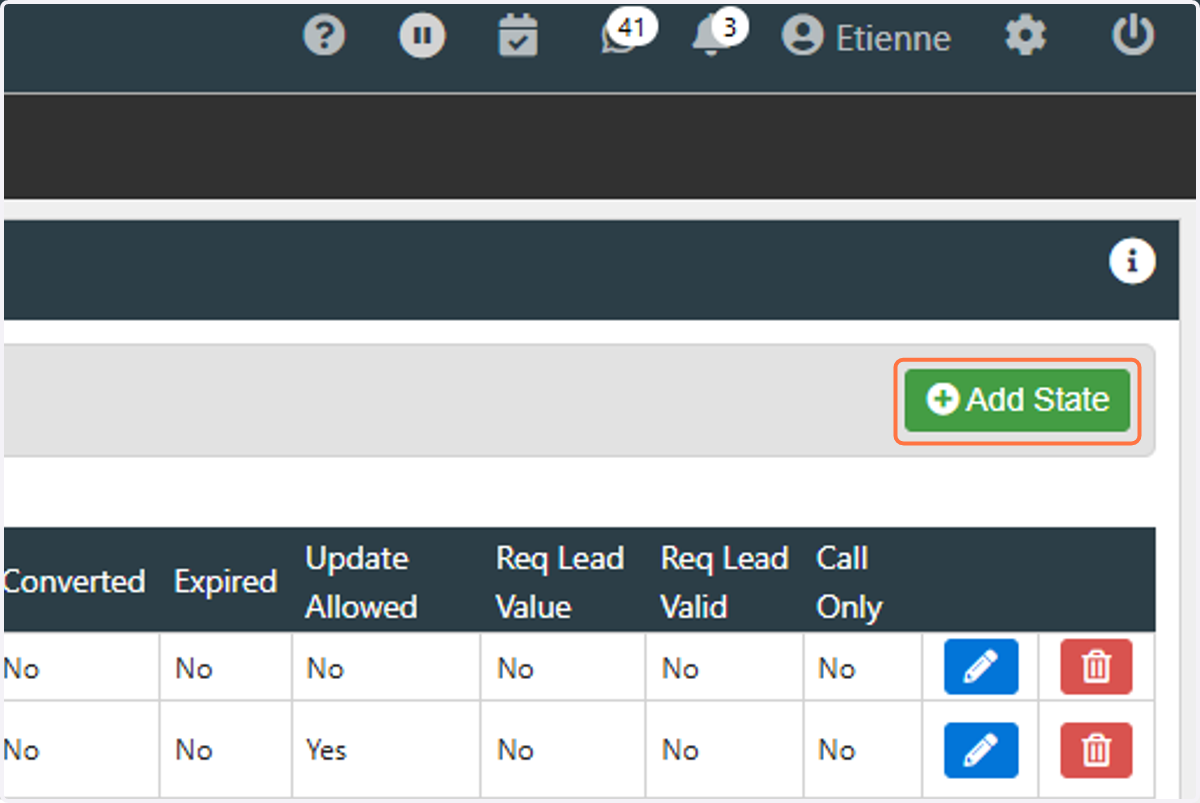
Task: Open the Etienne user profile
Action: tap(866, 38)
